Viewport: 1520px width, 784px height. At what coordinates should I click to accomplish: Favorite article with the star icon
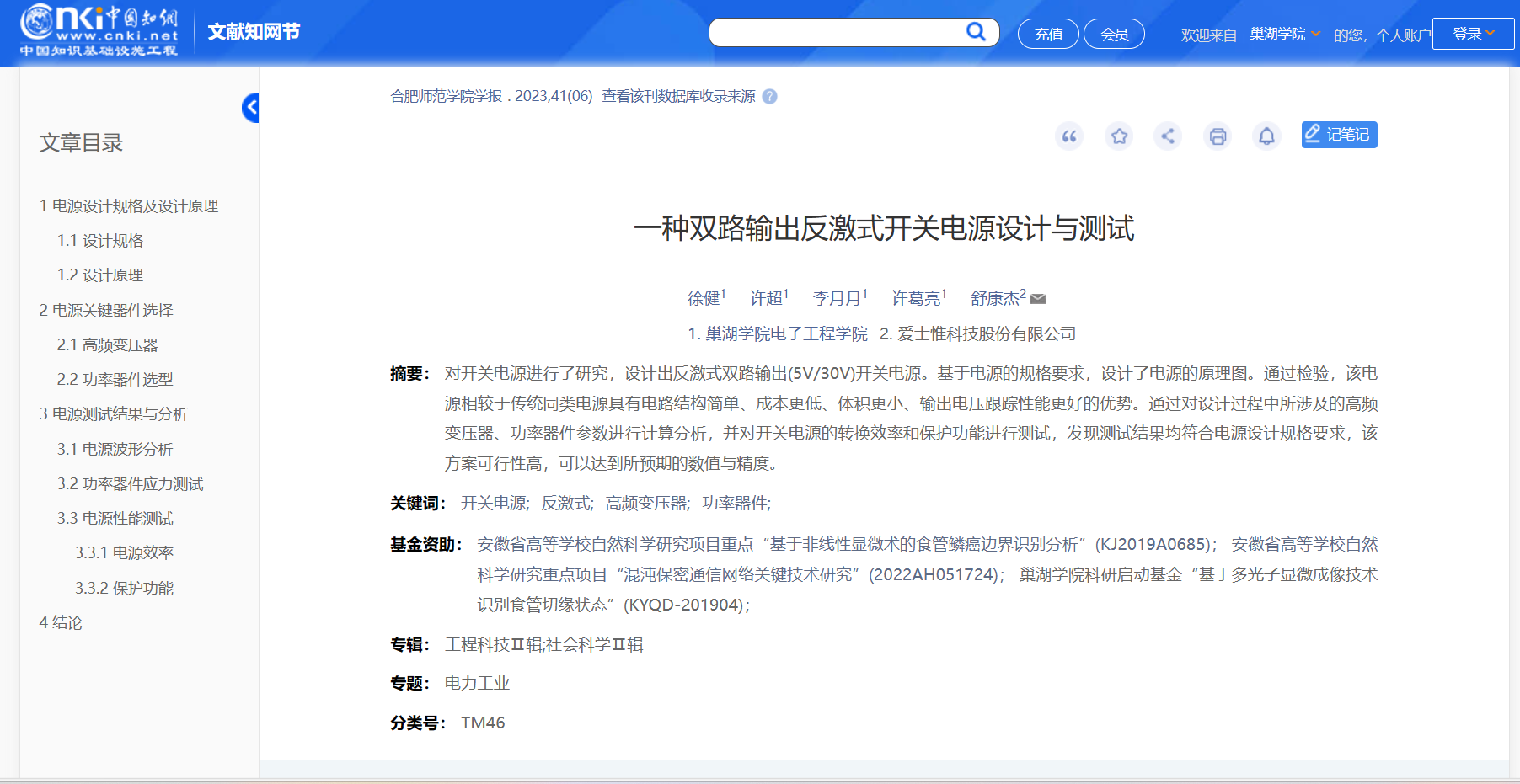(1119, 136)
